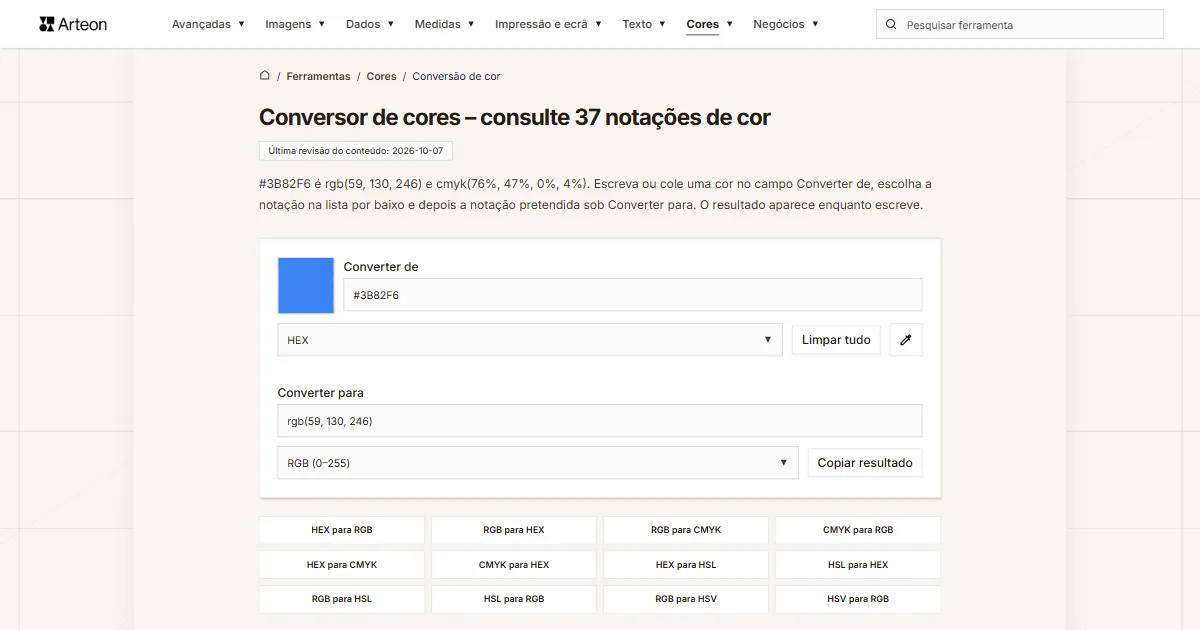Screen dimensions: 1200x630
Task: Select the HEX para HSL shortcut
Action: pyautogui.click(x=686, y=565)
